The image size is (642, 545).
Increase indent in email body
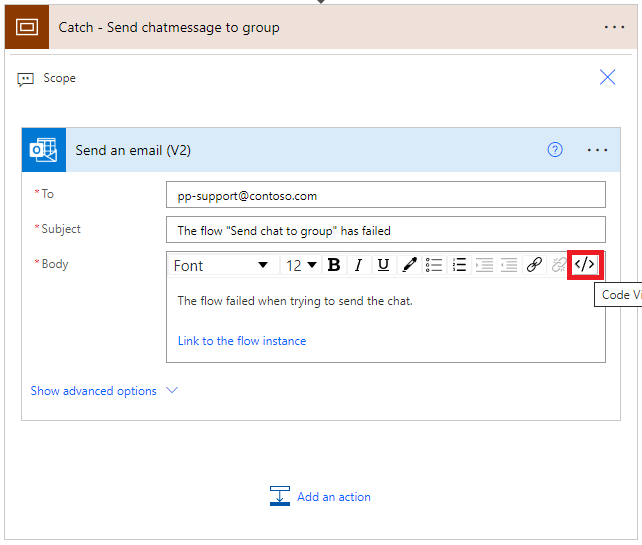[509, 265]
